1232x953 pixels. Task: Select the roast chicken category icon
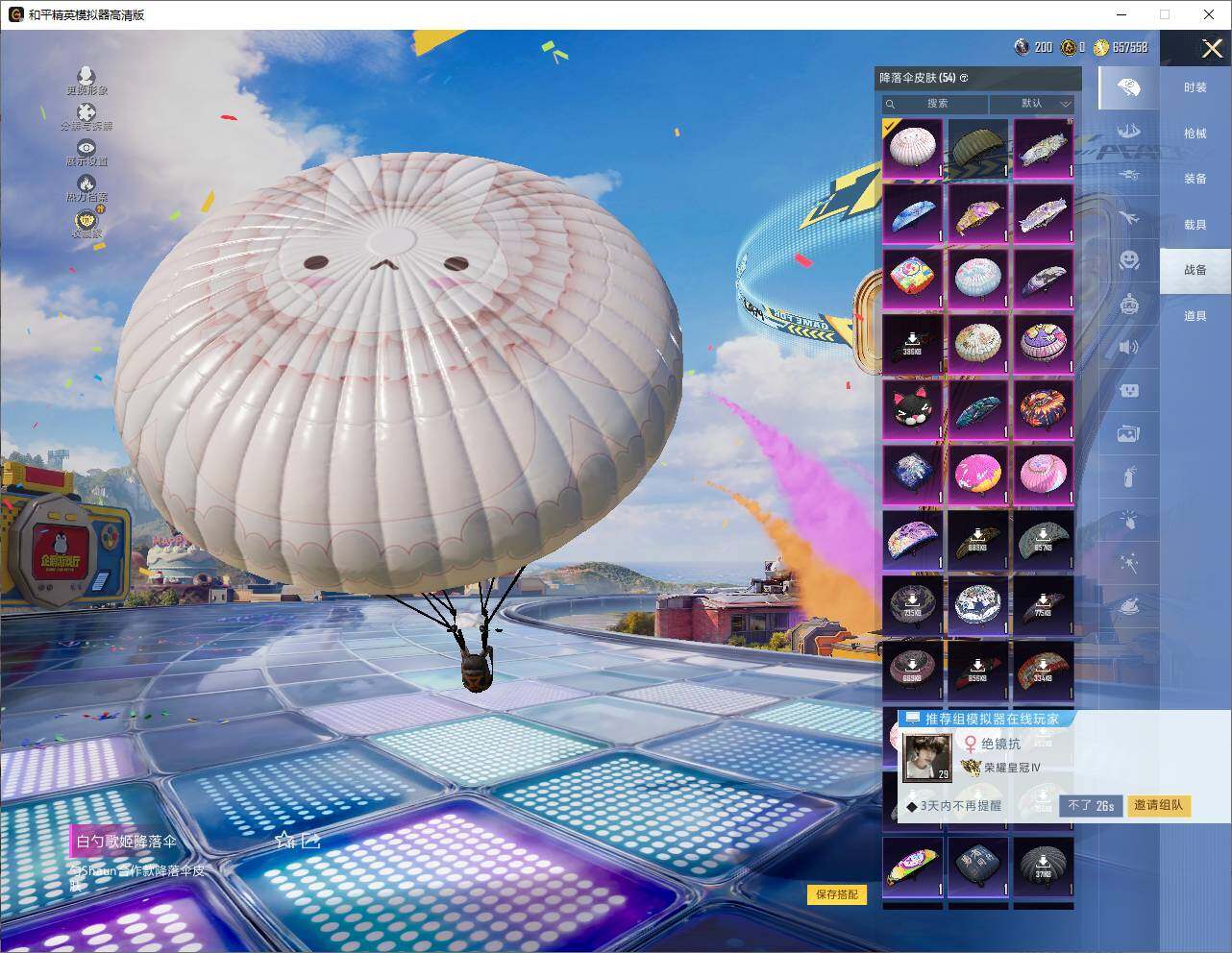pyautogui.click(x=1128, y=606)
